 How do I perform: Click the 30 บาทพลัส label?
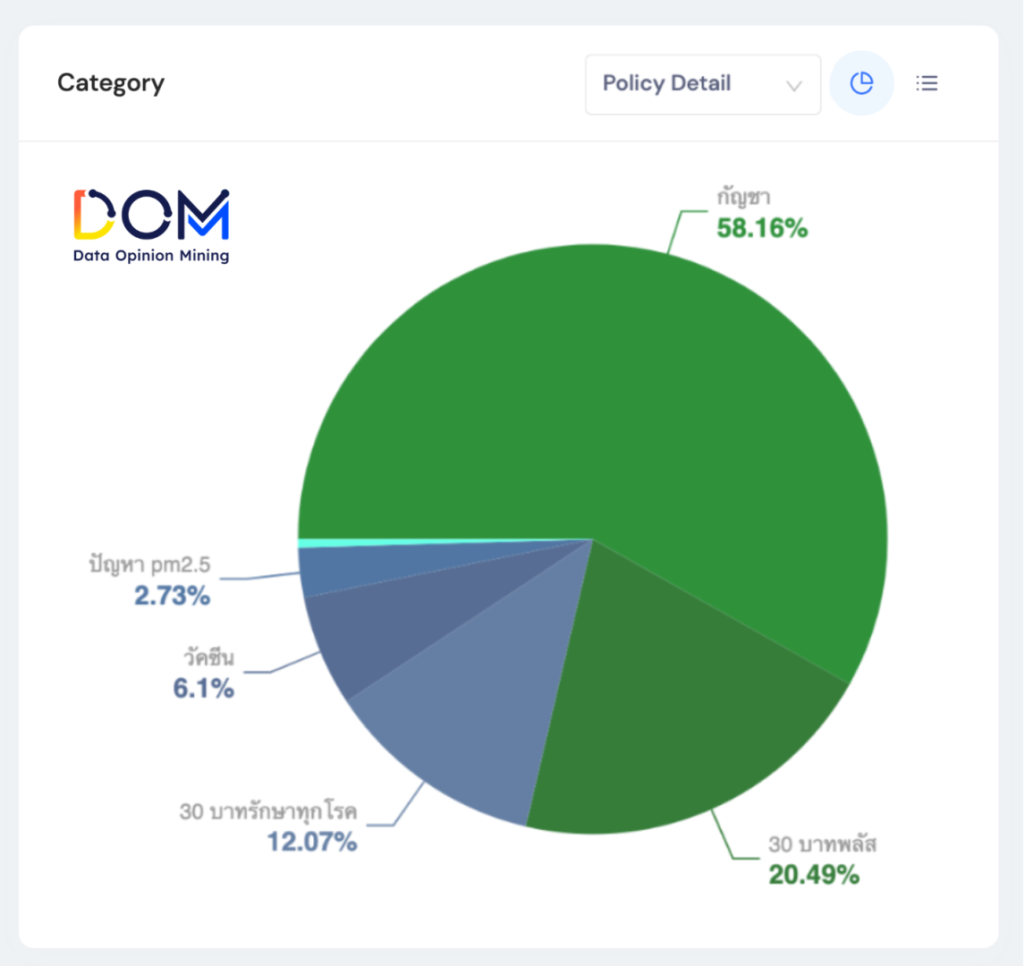tap(822, 843)
